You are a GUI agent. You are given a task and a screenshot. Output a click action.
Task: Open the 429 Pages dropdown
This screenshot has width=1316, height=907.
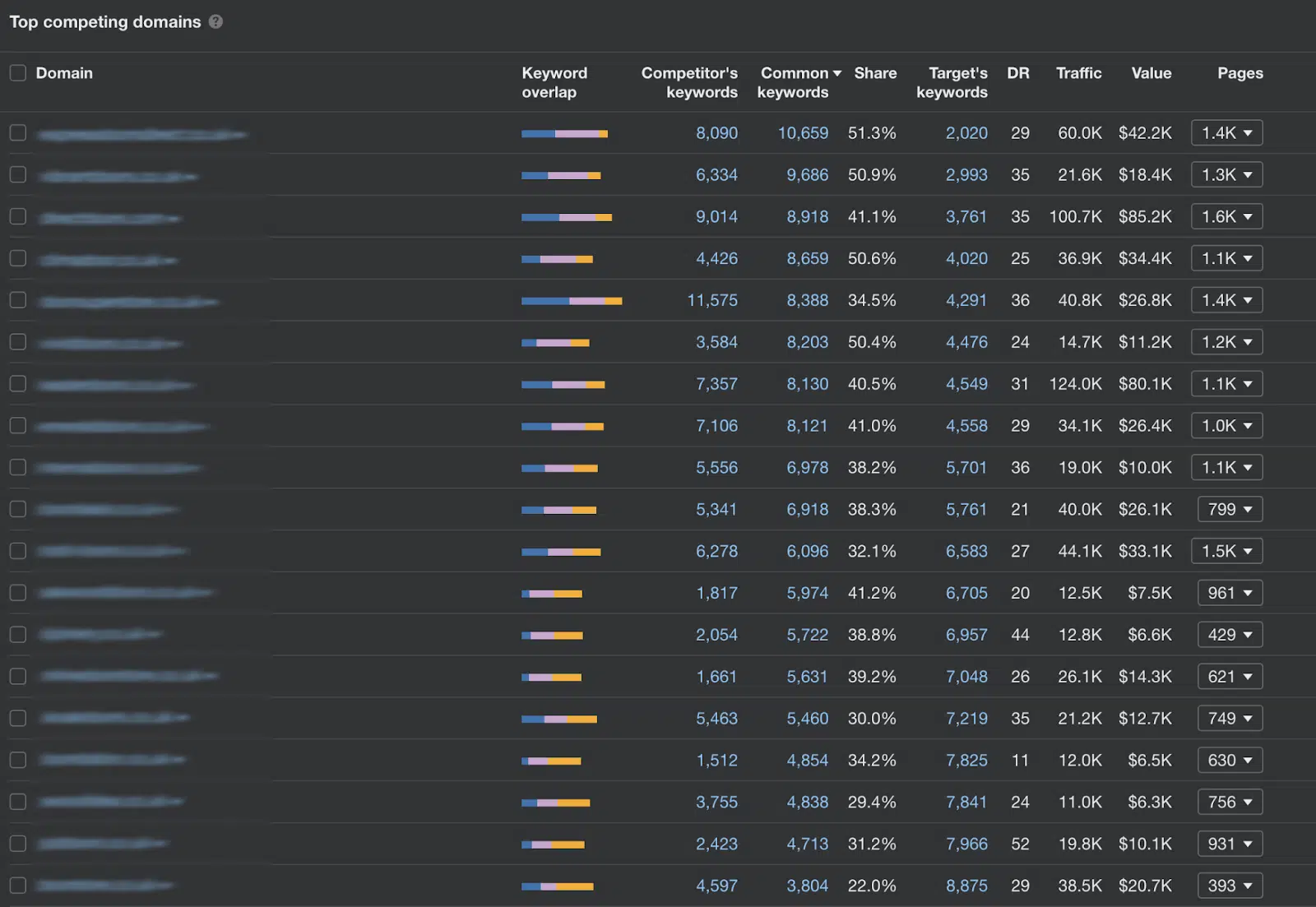(1230, 635)
